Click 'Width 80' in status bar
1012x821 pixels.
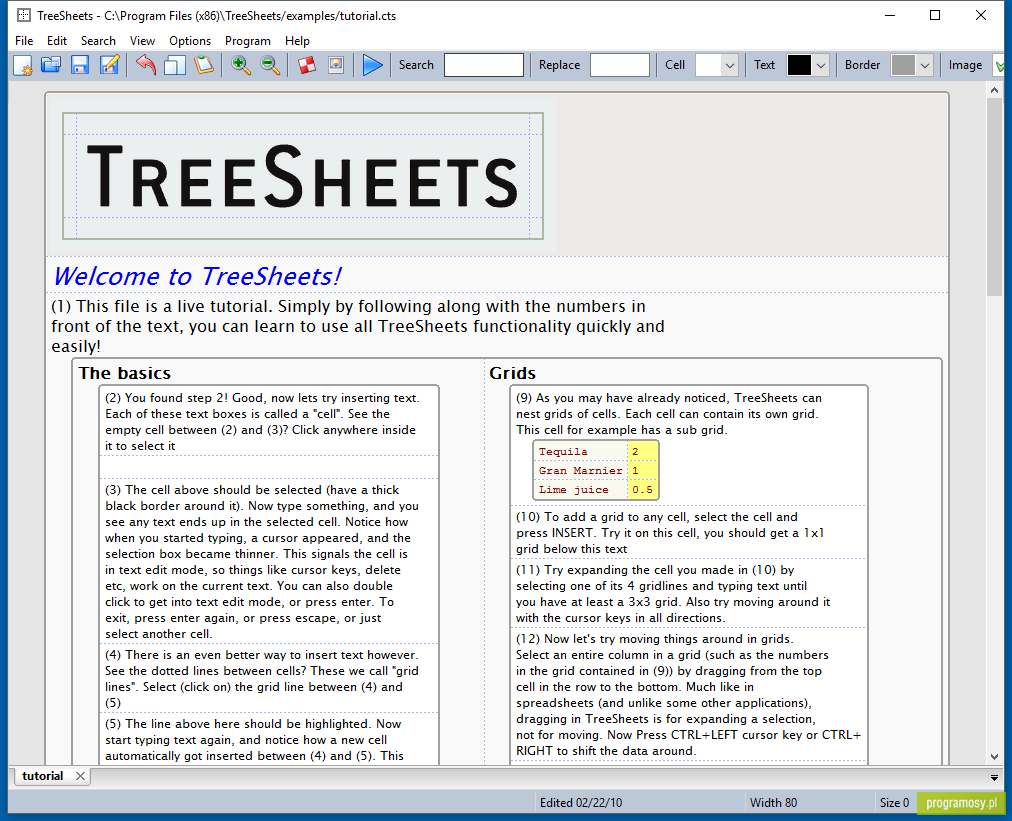773,802
